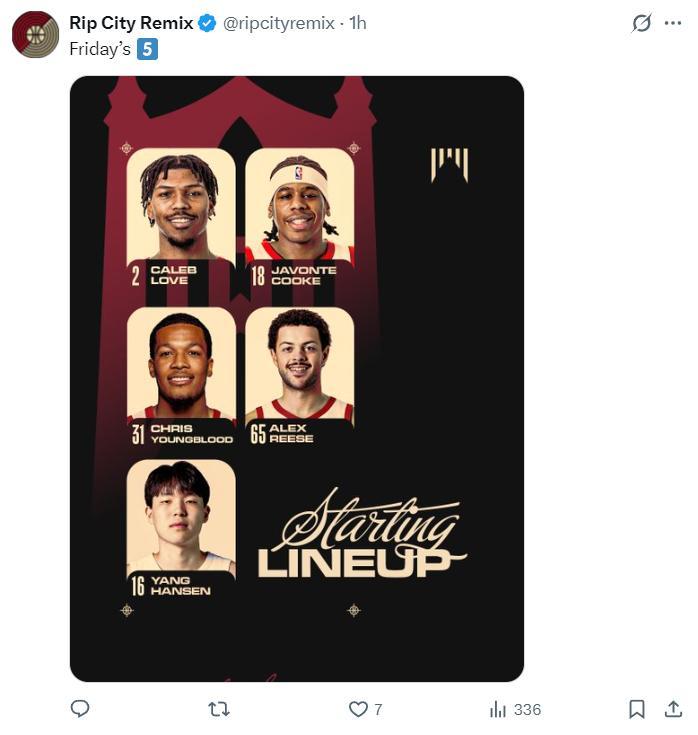Click Javonte Cooke's player photo
Image resolution: width=698 pixels, height=735 pixels.
point(299,205)
